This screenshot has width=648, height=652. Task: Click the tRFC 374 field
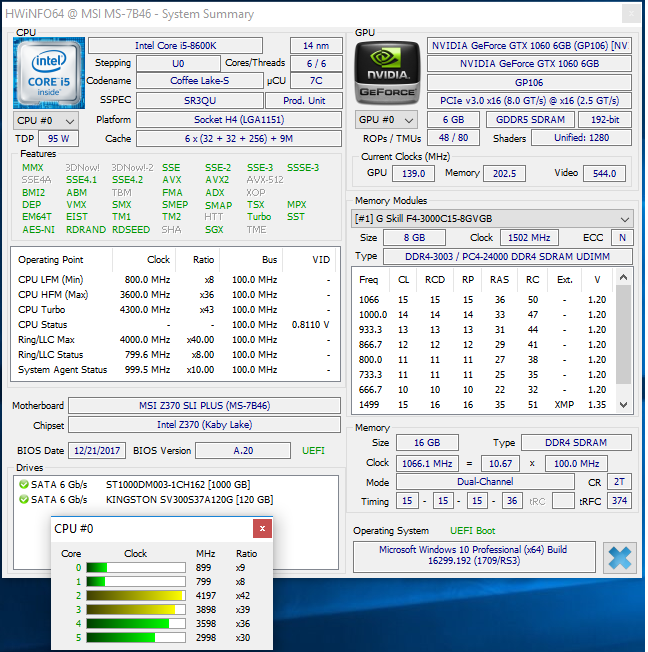tap(619, 501)
